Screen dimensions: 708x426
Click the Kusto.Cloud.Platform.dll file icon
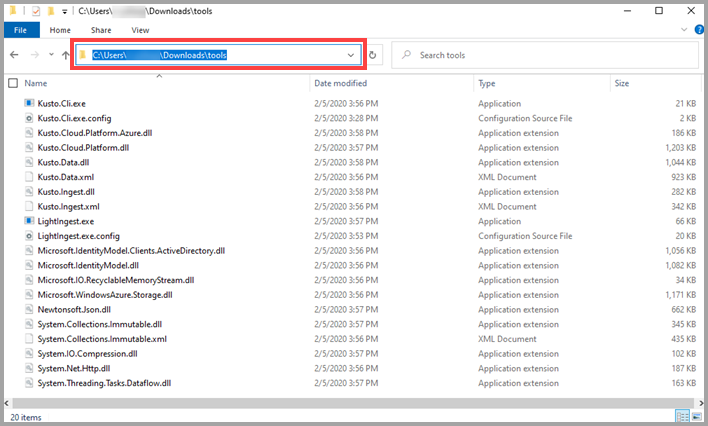(x=29, y=148)
